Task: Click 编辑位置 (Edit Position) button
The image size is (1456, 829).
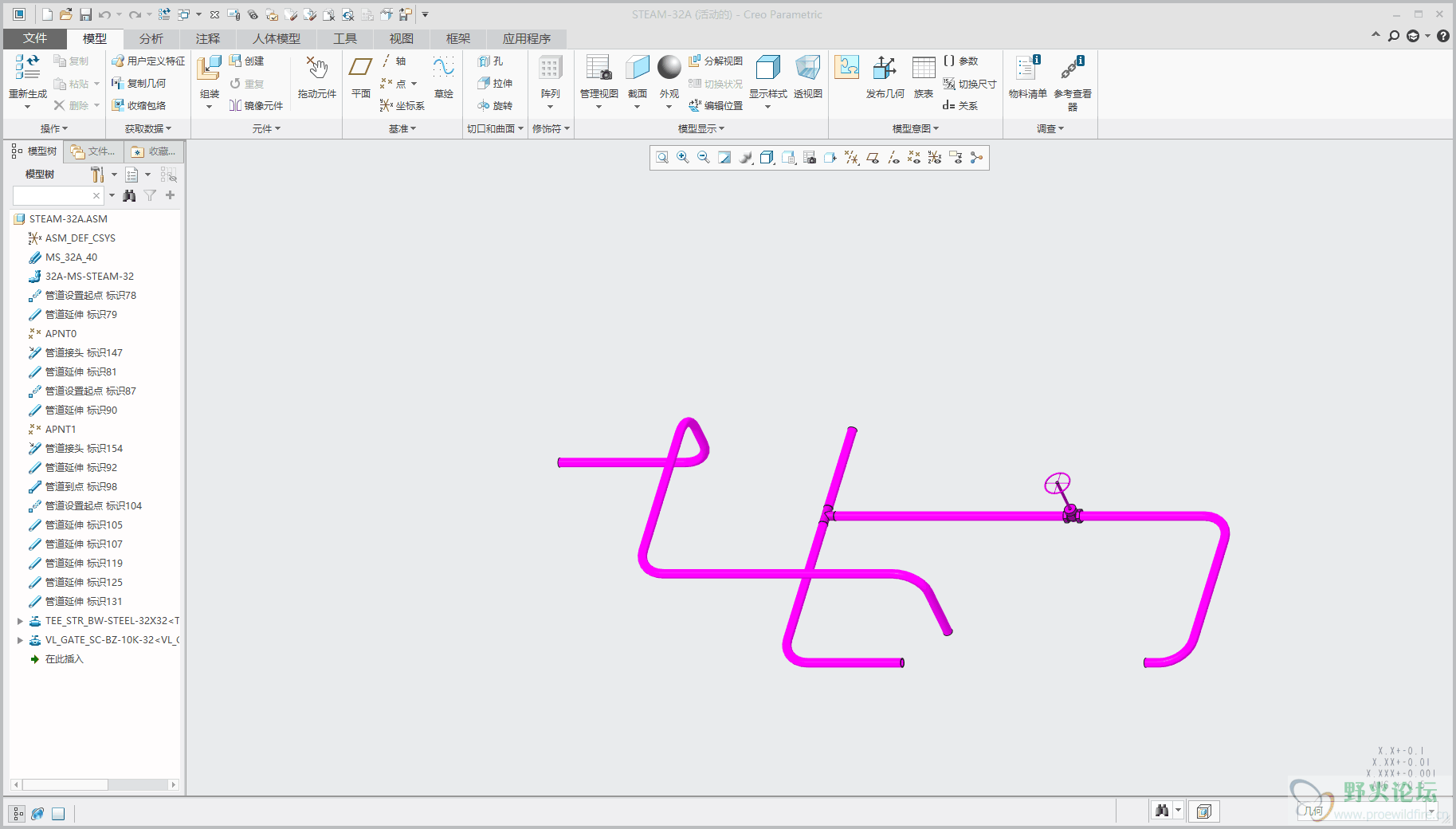Action: tap(716, 105)
